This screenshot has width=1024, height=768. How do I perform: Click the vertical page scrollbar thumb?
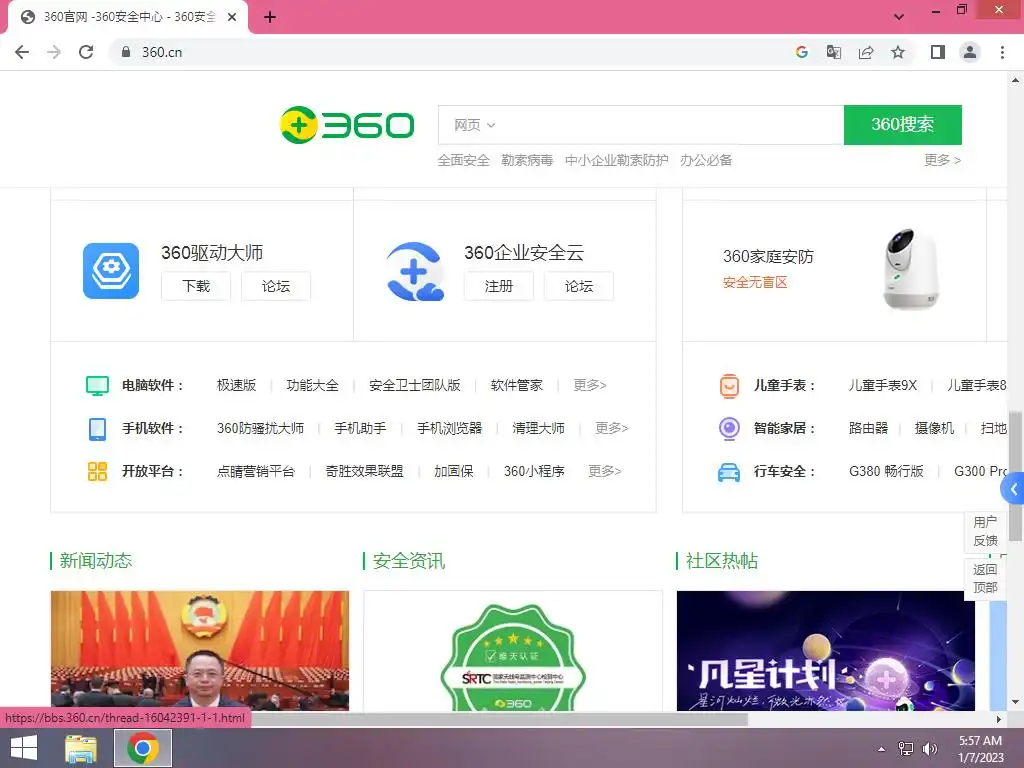(1015, 475)
